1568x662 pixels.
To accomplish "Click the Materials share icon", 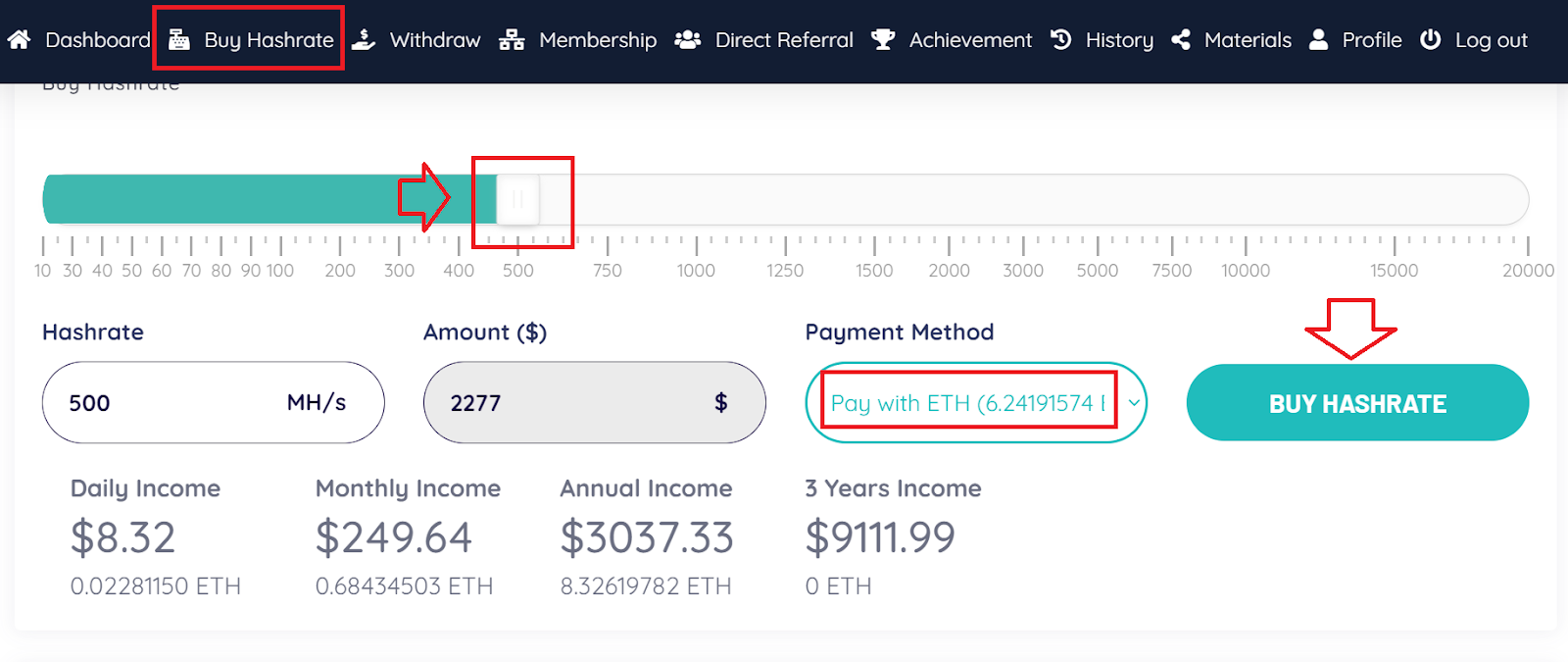I will pos(1181,40).
